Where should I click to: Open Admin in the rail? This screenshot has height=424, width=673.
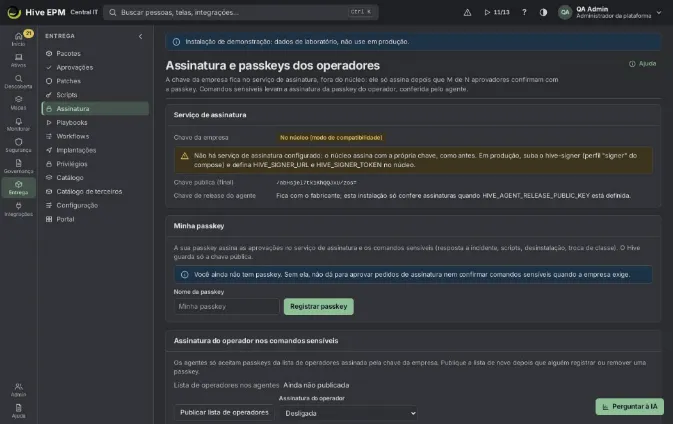click(x=18, y=390)
